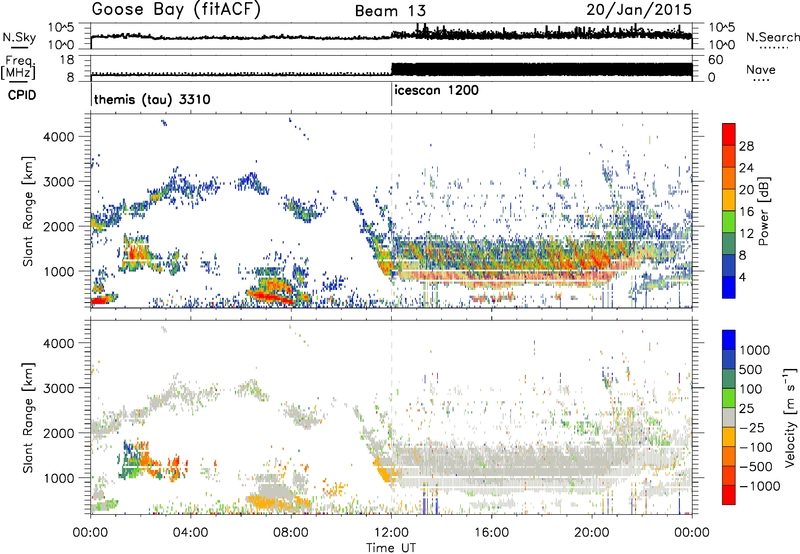Click the 04:00 time tick label

pos(190,533)
